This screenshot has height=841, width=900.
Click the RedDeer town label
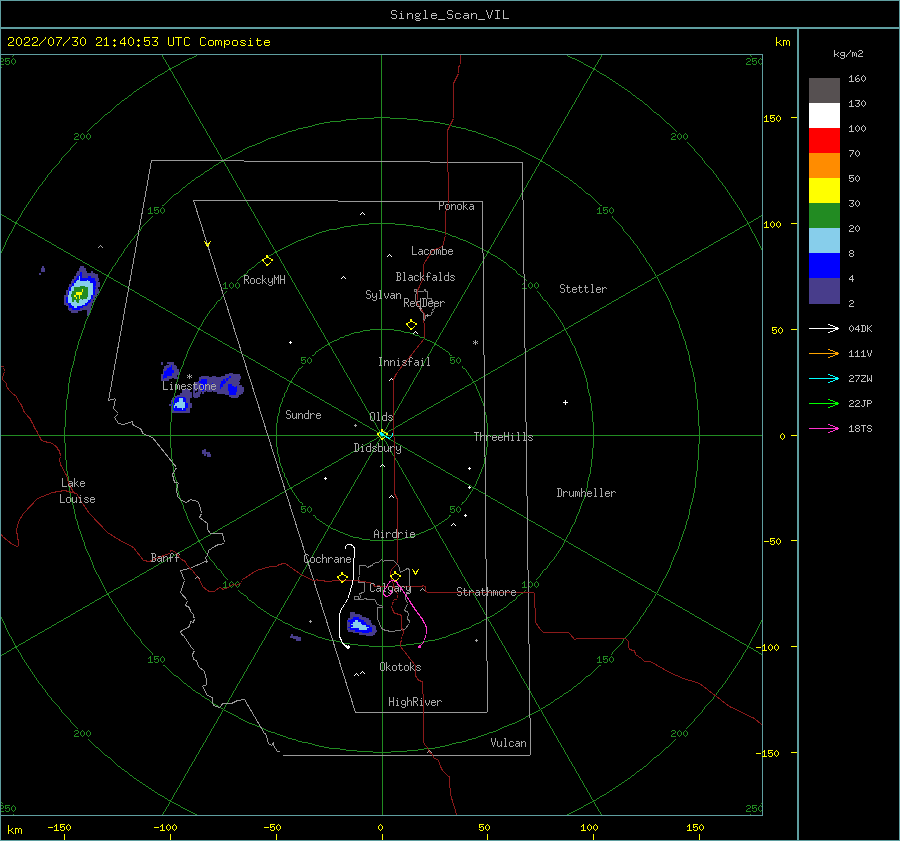click(424, 303)
